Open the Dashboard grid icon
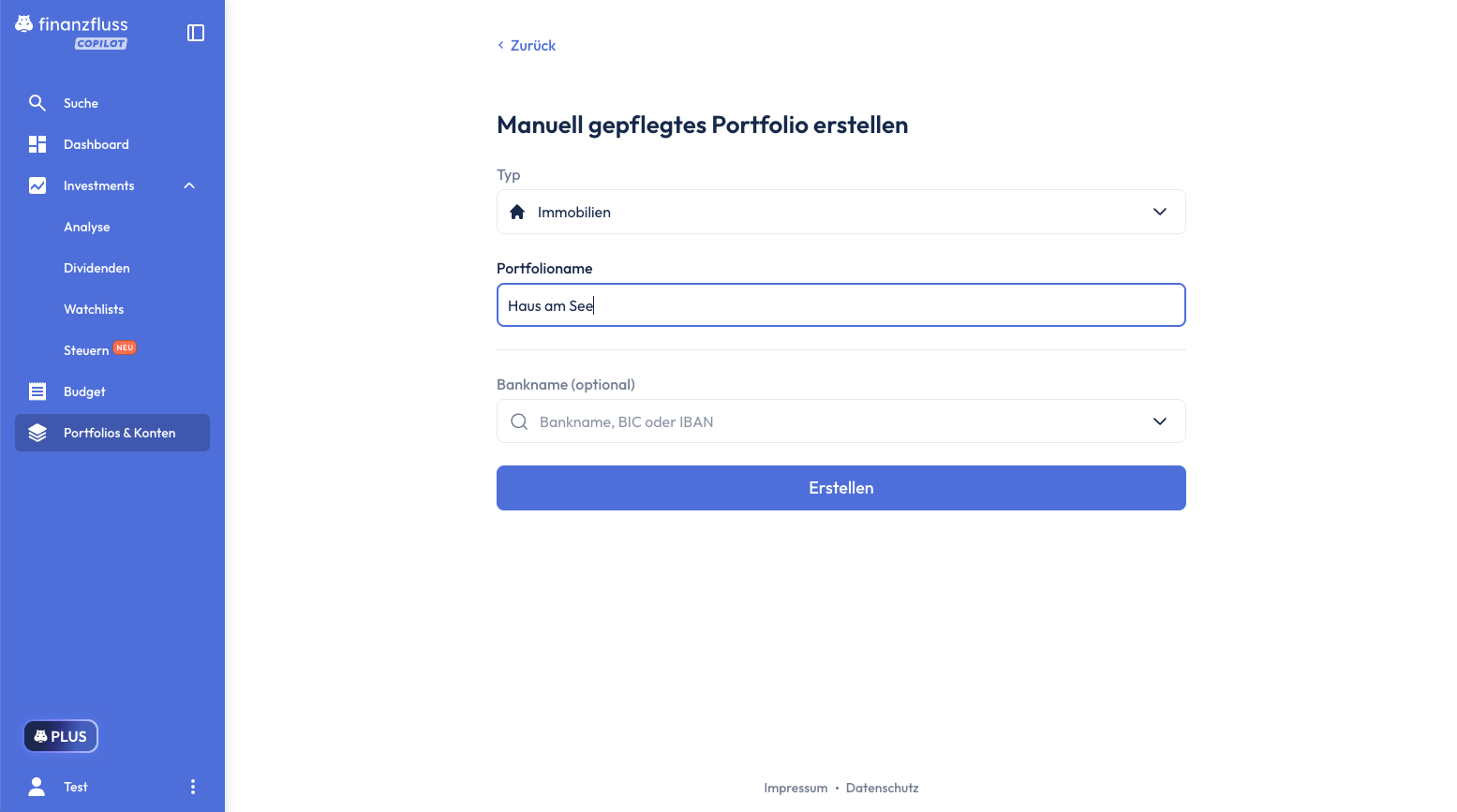 [37, 144]
